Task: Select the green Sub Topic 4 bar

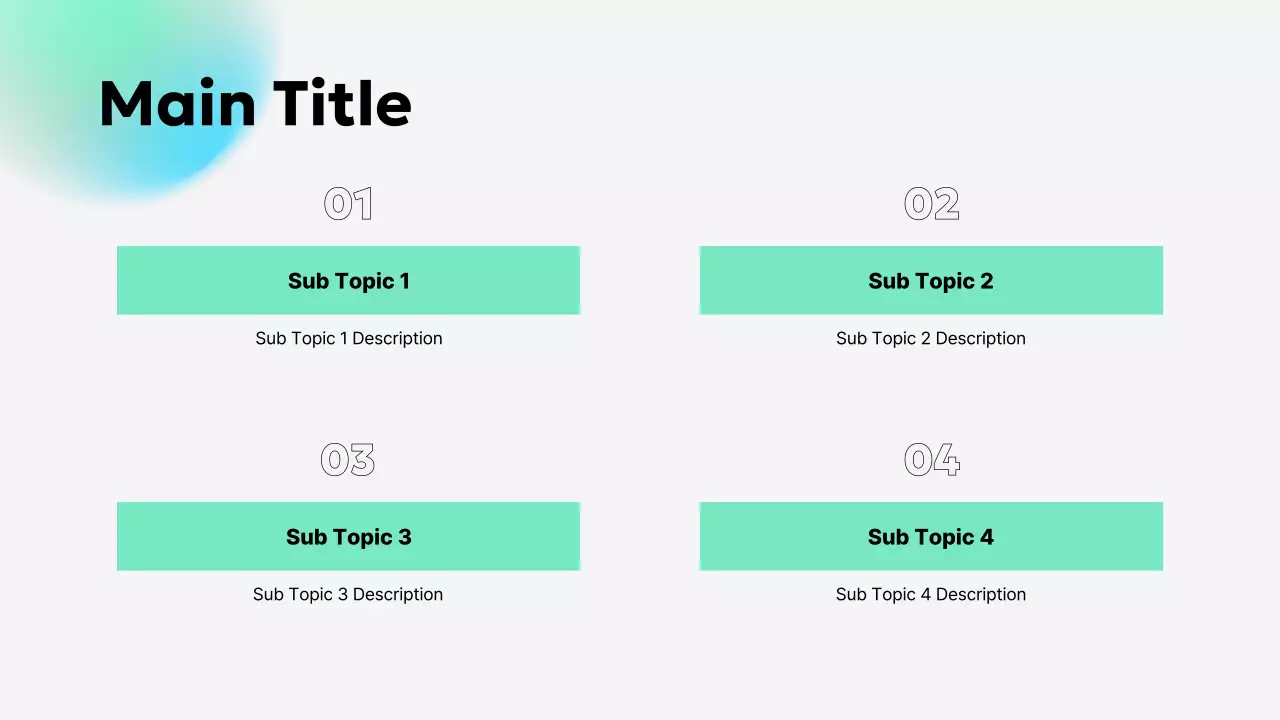Action: 931,537
